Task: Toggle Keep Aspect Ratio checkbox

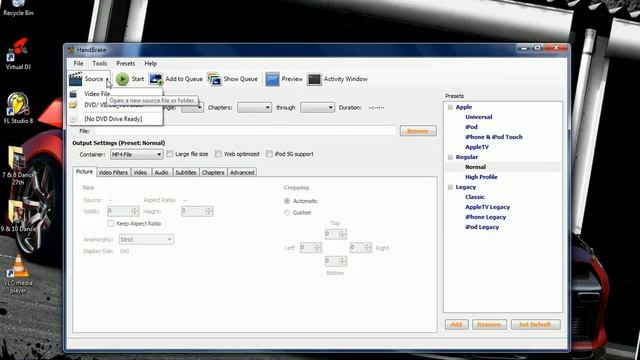Action: [x=111, y=223]
